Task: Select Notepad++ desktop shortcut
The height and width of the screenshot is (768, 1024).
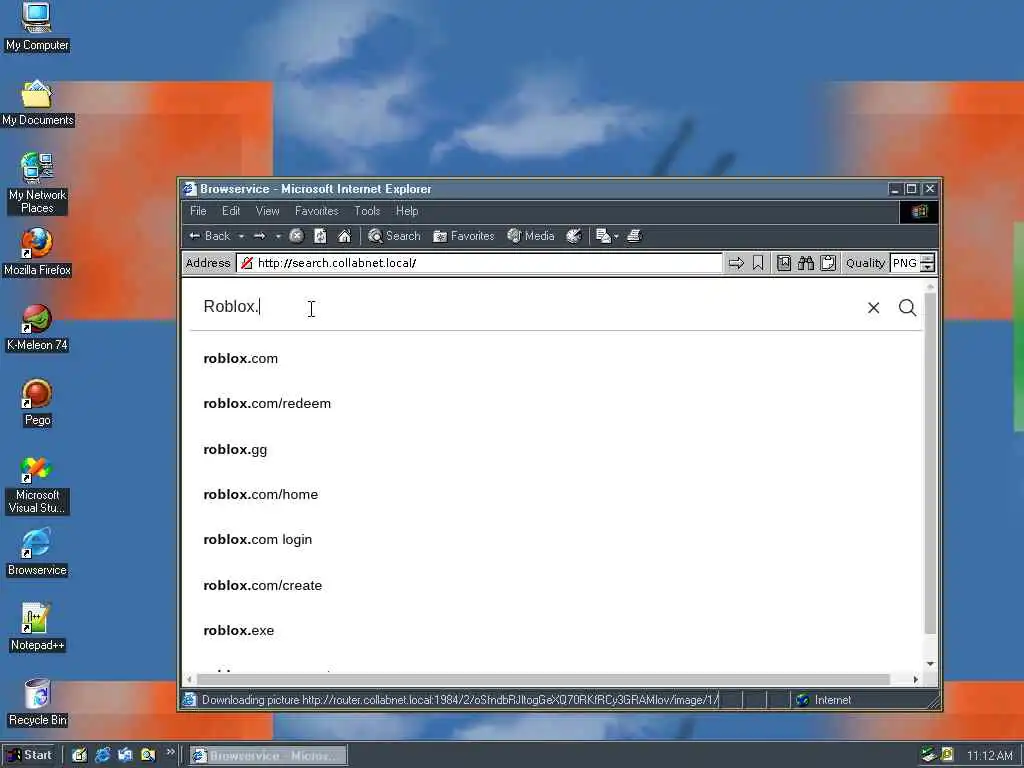Action: tap(37, 628)
